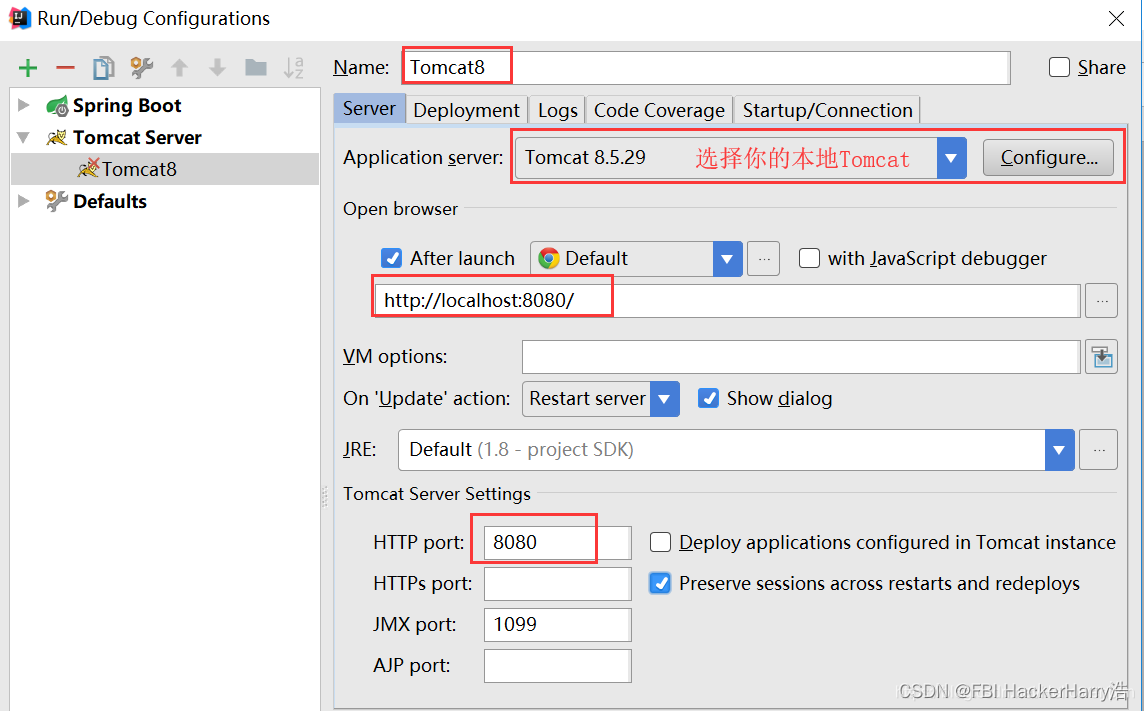Viewport: 1144px width, 711px height.
Task: Click the VM options expand field icon
Action: (1102, 357)
